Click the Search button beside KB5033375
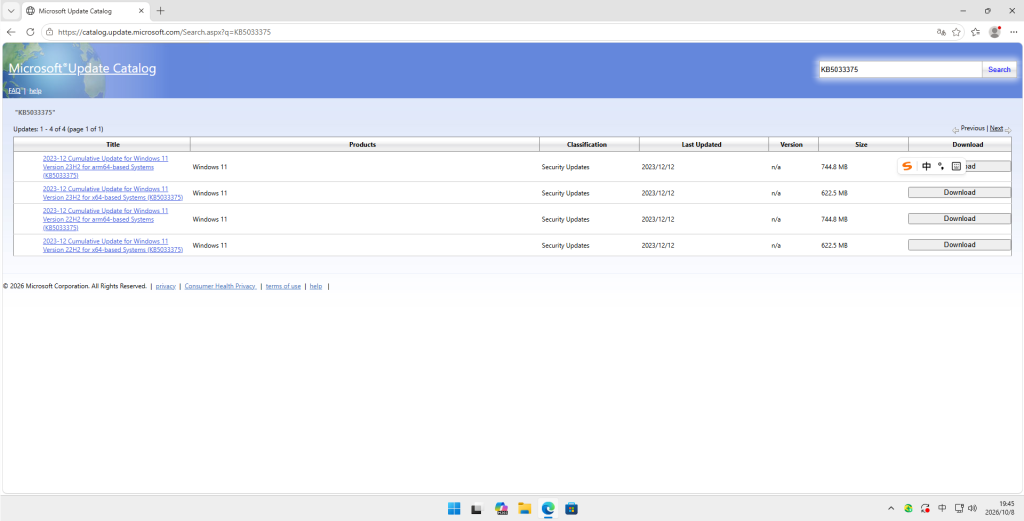Viewport: 1024px width, 521px height. 999,69
